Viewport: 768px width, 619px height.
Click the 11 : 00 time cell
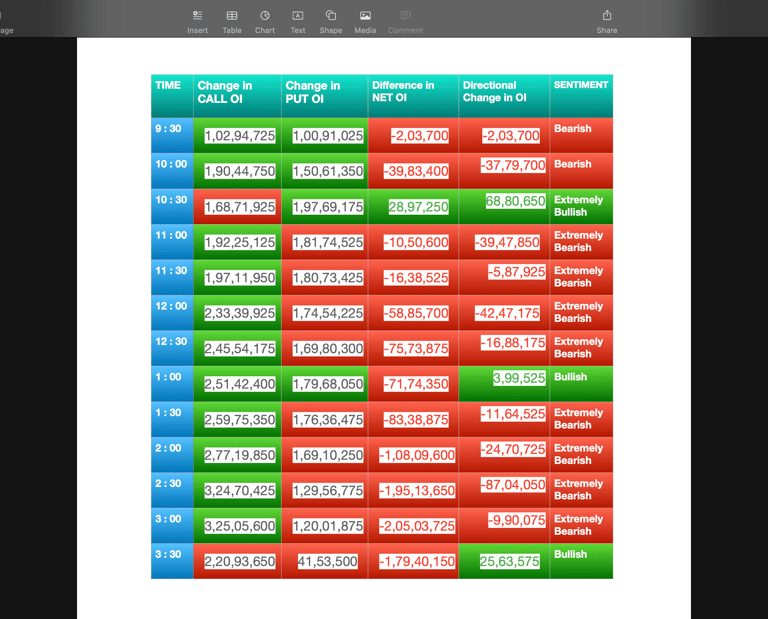click(x=172, y=242)
